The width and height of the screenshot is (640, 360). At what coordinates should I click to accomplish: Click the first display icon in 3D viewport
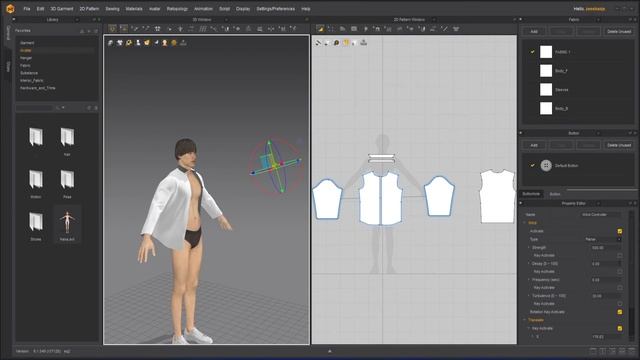(111, 42)
